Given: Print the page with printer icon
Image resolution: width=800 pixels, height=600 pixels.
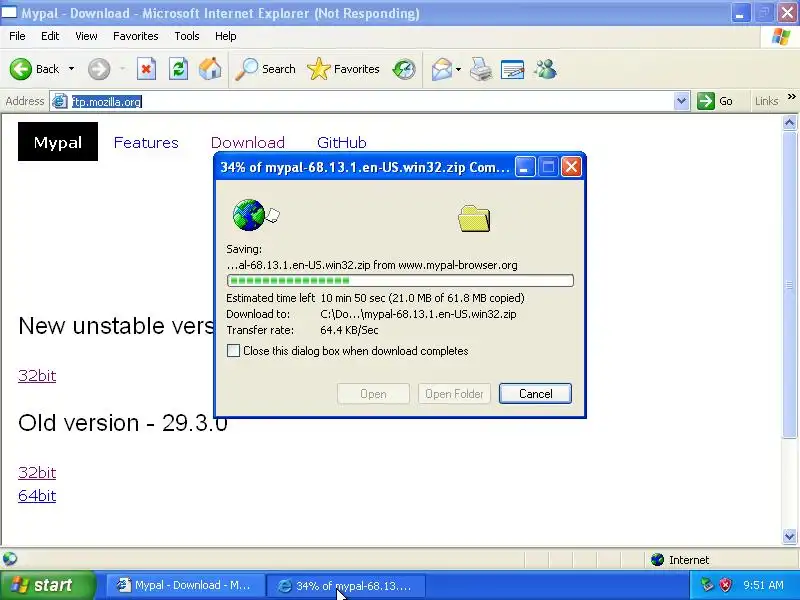Looking at the screenshot, I should pyautogui.click(x=481, y=69).
